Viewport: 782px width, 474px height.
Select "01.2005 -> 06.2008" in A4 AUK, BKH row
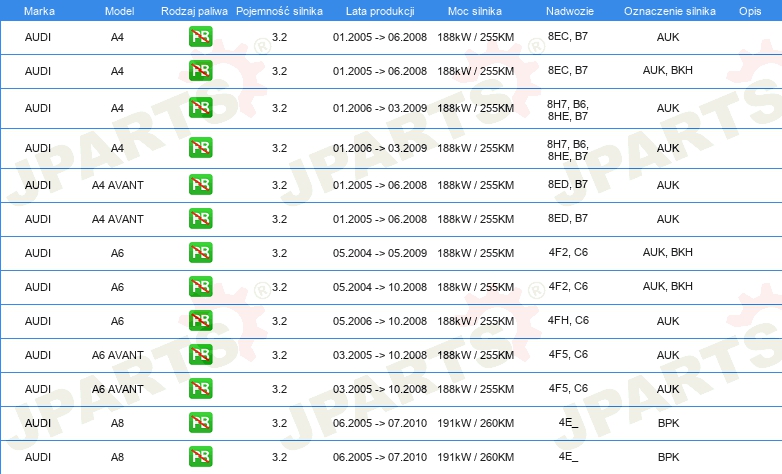point(380,71)
